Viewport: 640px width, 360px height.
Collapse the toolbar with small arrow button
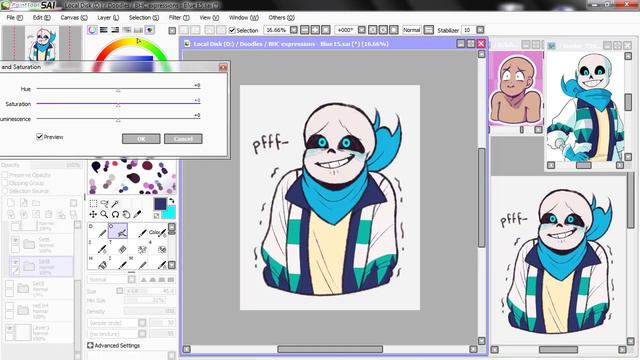[172, 31]
